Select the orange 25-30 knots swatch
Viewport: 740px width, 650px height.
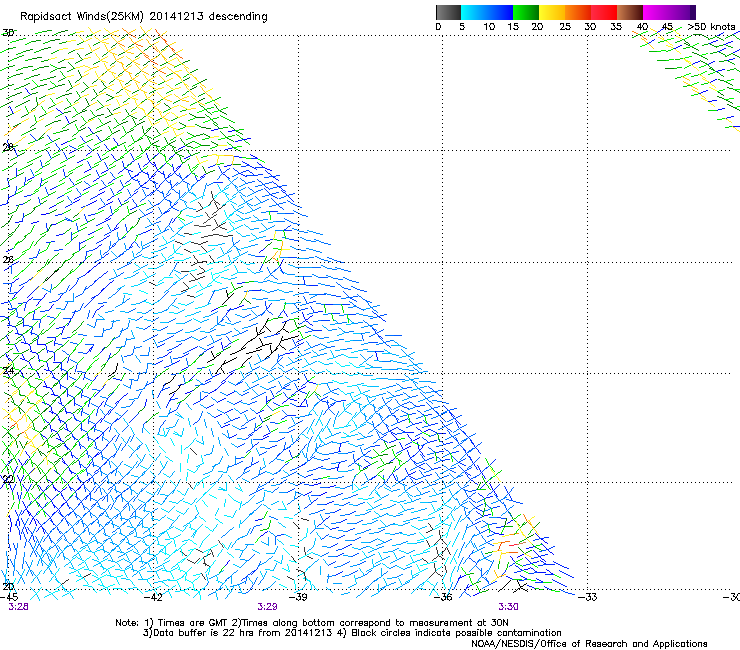(578, 12)
